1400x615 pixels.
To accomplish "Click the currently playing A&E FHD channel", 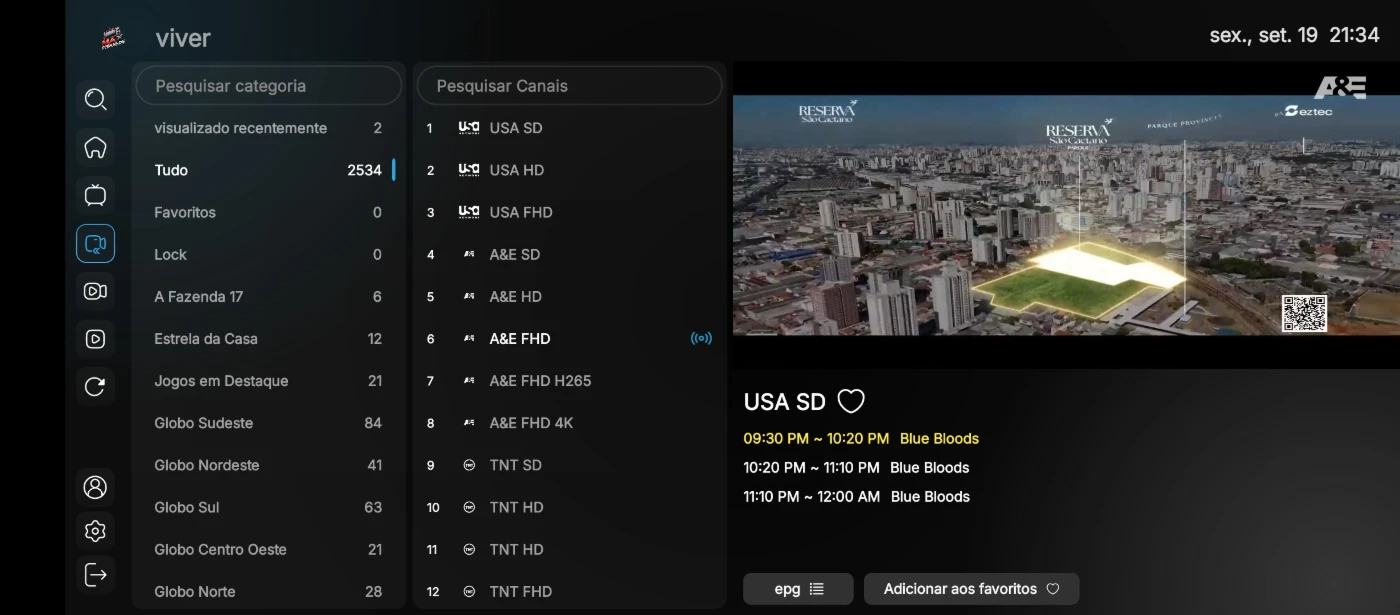I will pos(569,338).
